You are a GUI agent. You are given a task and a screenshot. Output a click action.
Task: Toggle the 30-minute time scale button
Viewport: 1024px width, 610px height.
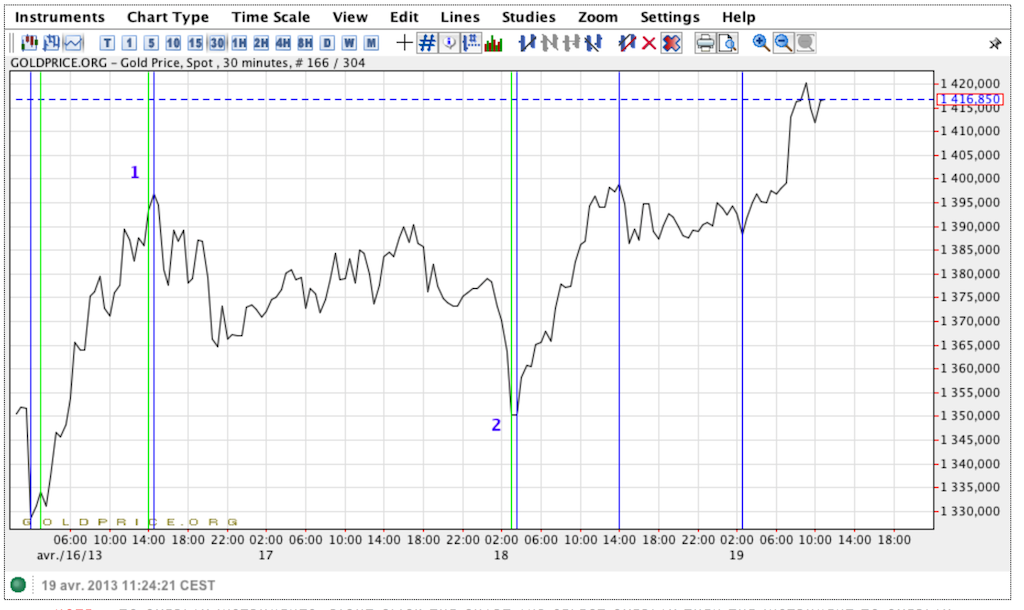tap(217, 43)
